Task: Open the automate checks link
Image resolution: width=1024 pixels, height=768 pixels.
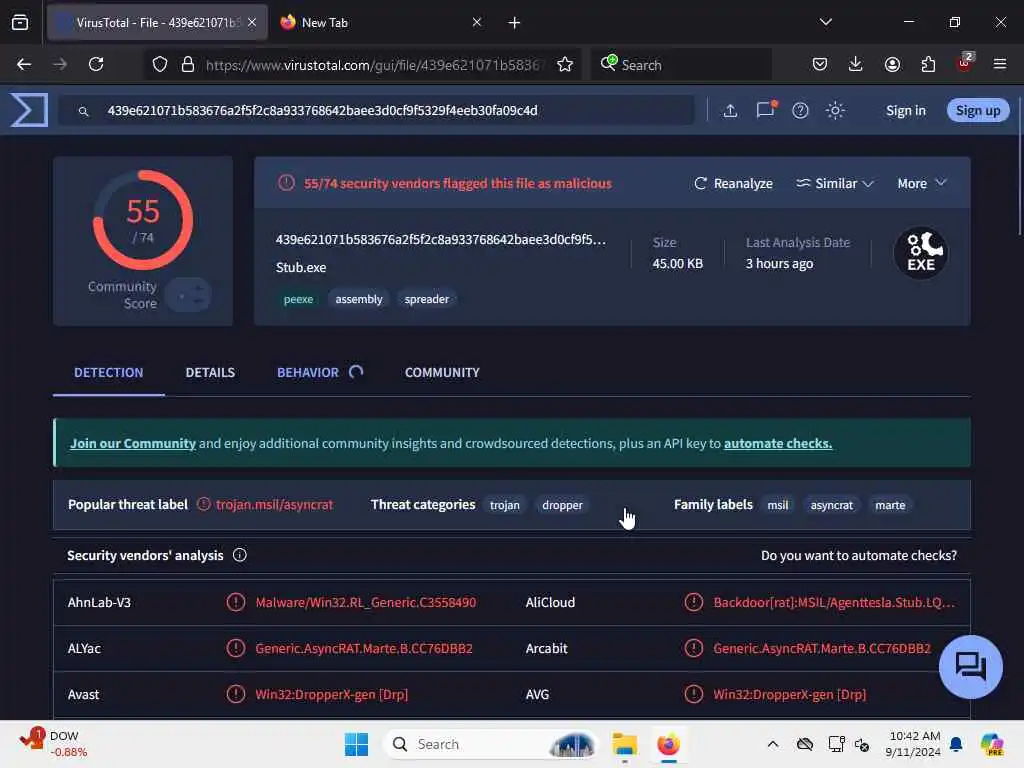Action: point(778,443)
